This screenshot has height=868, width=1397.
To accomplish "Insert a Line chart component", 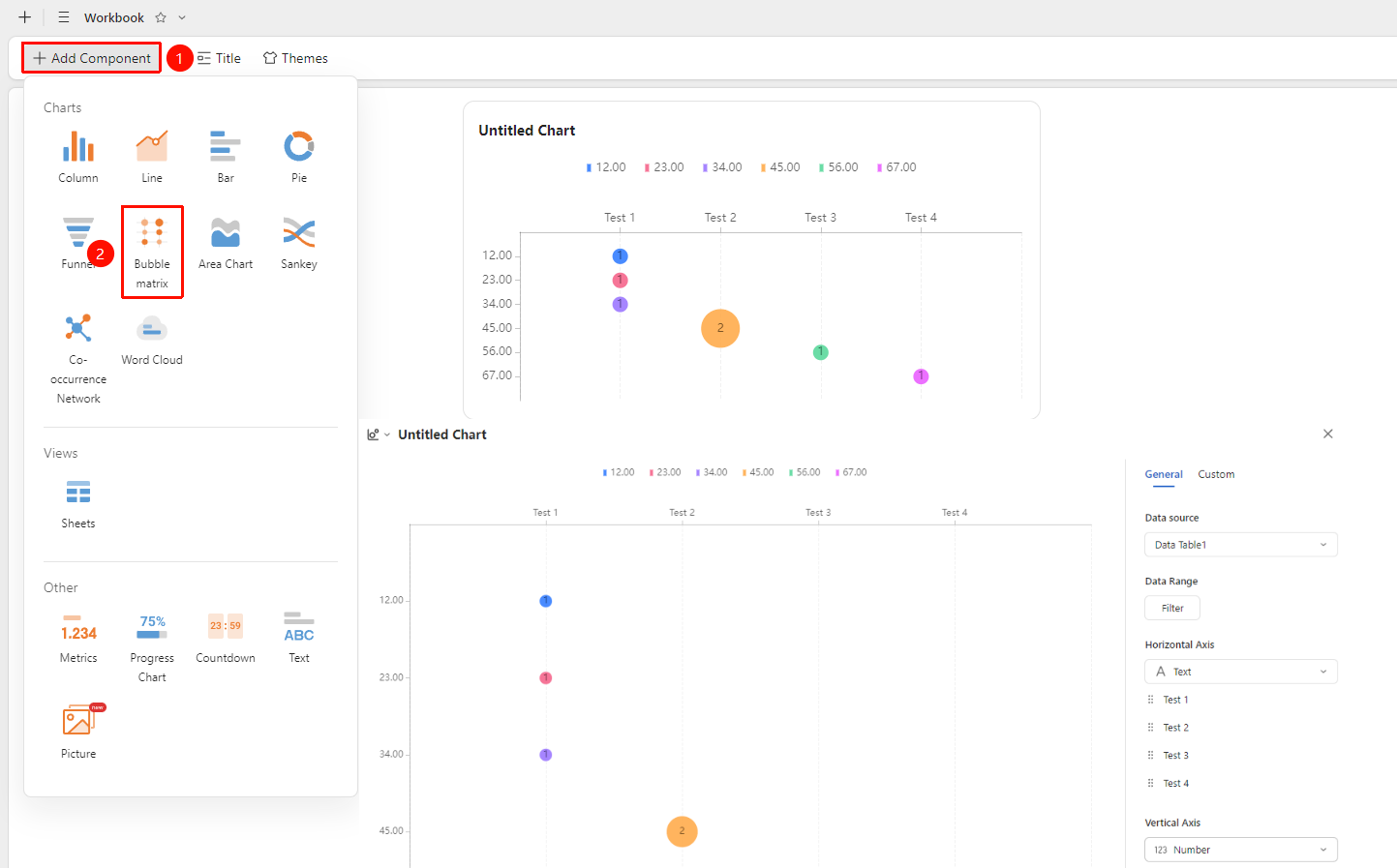I will point(152,157).
